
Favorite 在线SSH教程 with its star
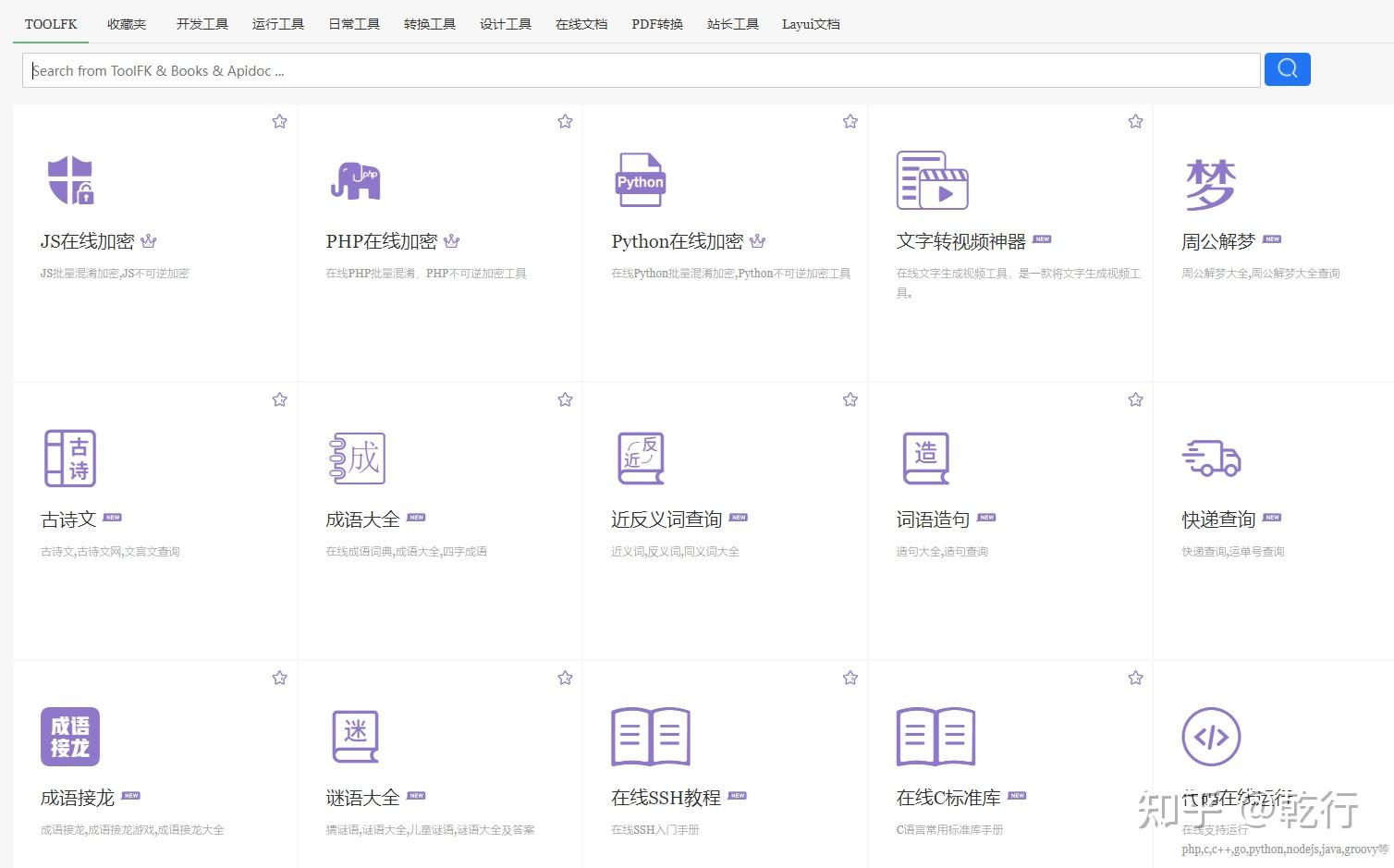[850, 678]
